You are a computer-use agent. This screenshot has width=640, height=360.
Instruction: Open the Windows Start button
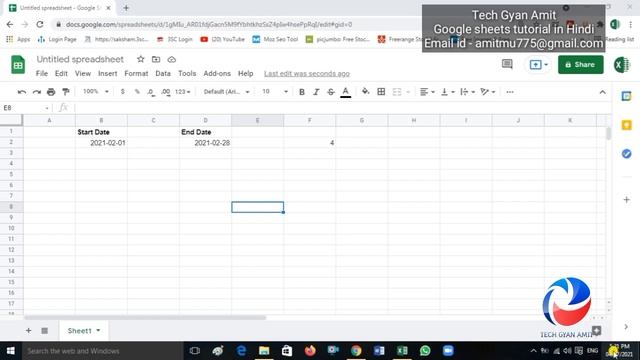click(11, 351)
